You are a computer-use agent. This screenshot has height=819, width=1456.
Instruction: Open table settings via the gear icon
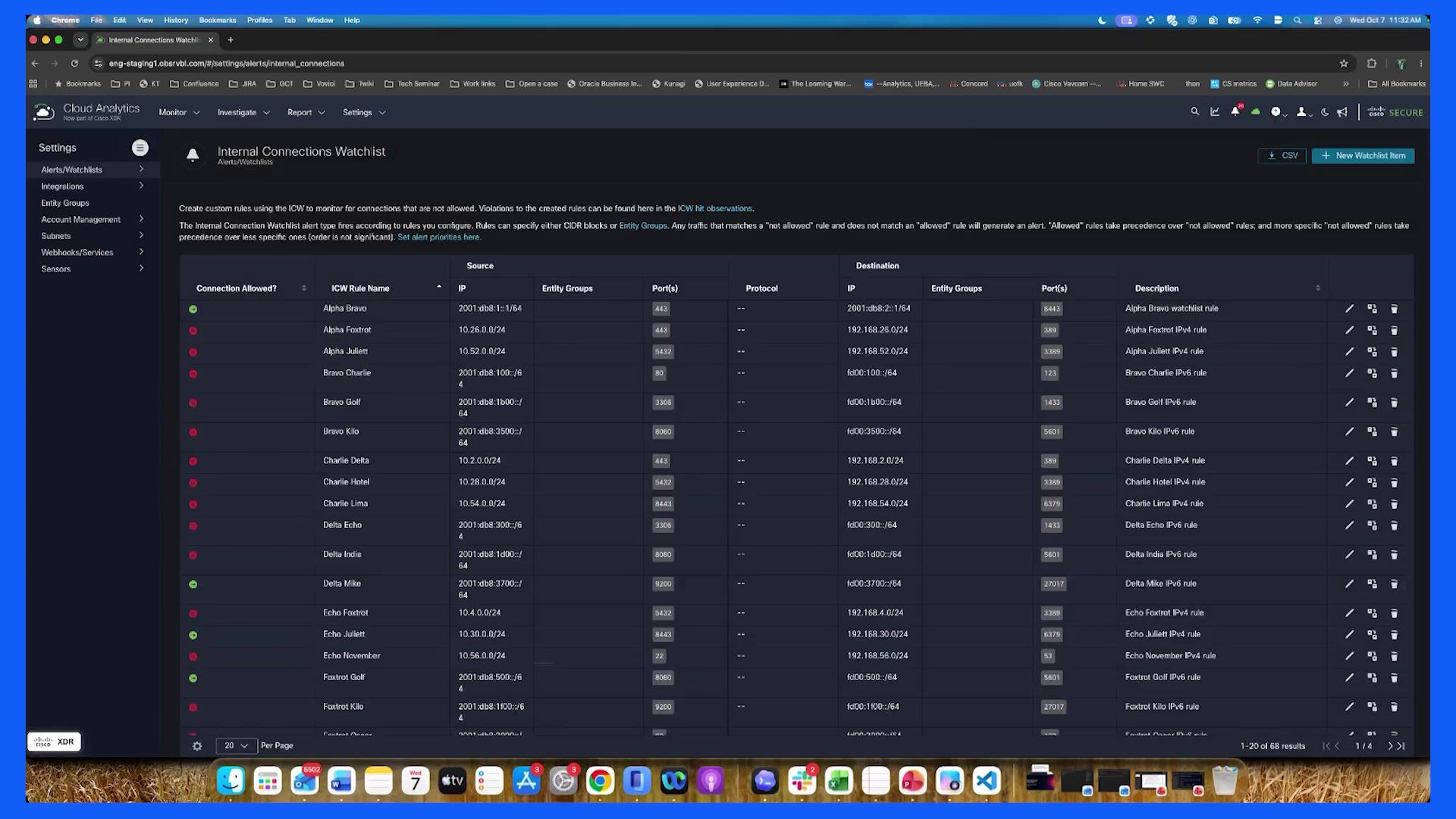click(x=197, y=746)
